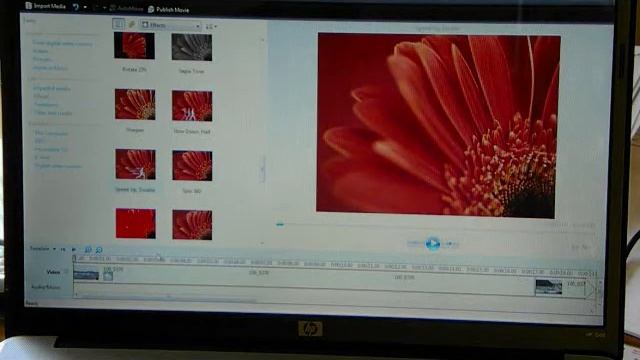Screen dimensions: 640x360
Task: Click the Publish Movie button
Action: pos(169,9)
